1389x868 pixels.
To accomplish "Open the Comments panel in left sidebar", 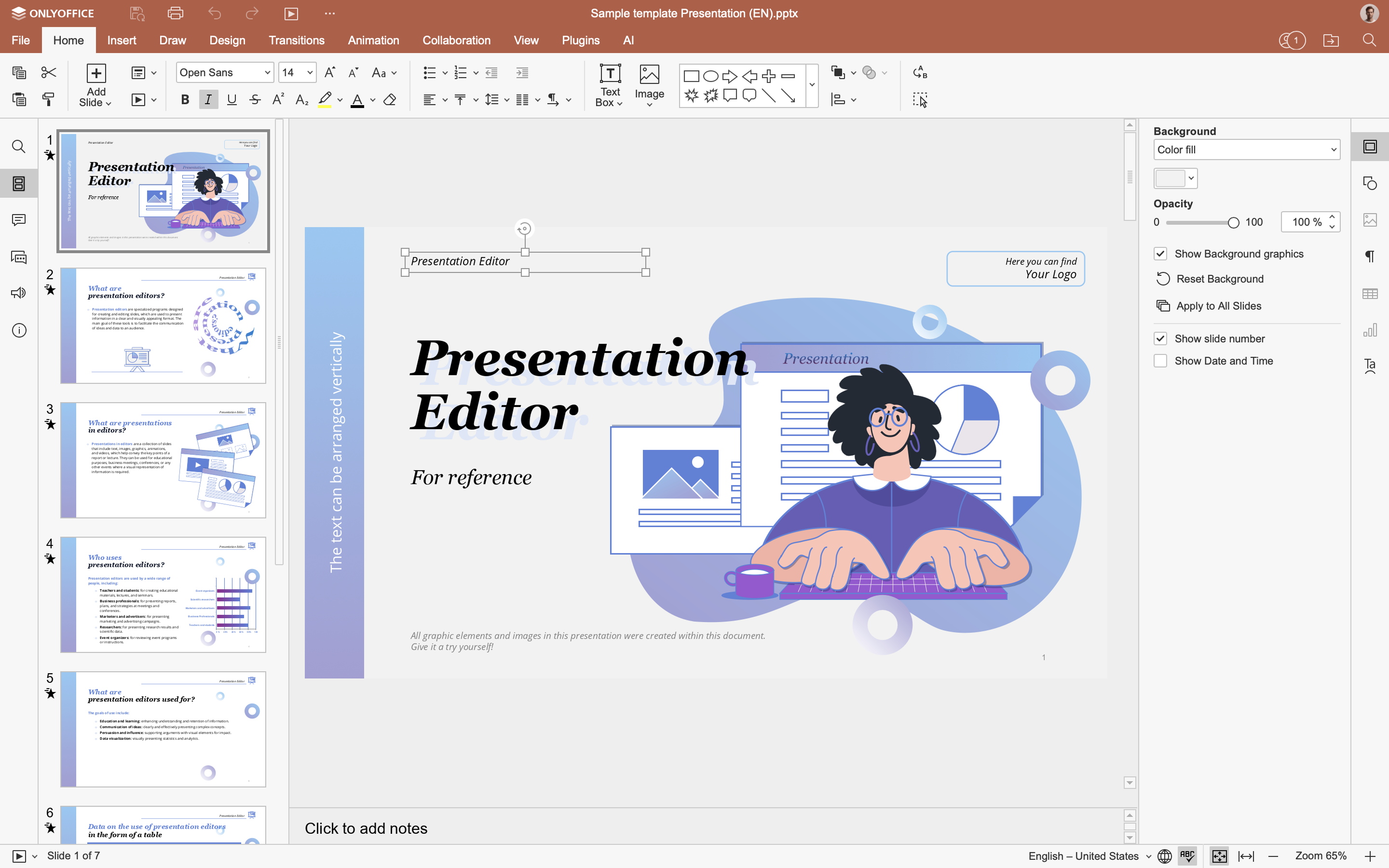I will click(x=19, y=220).
